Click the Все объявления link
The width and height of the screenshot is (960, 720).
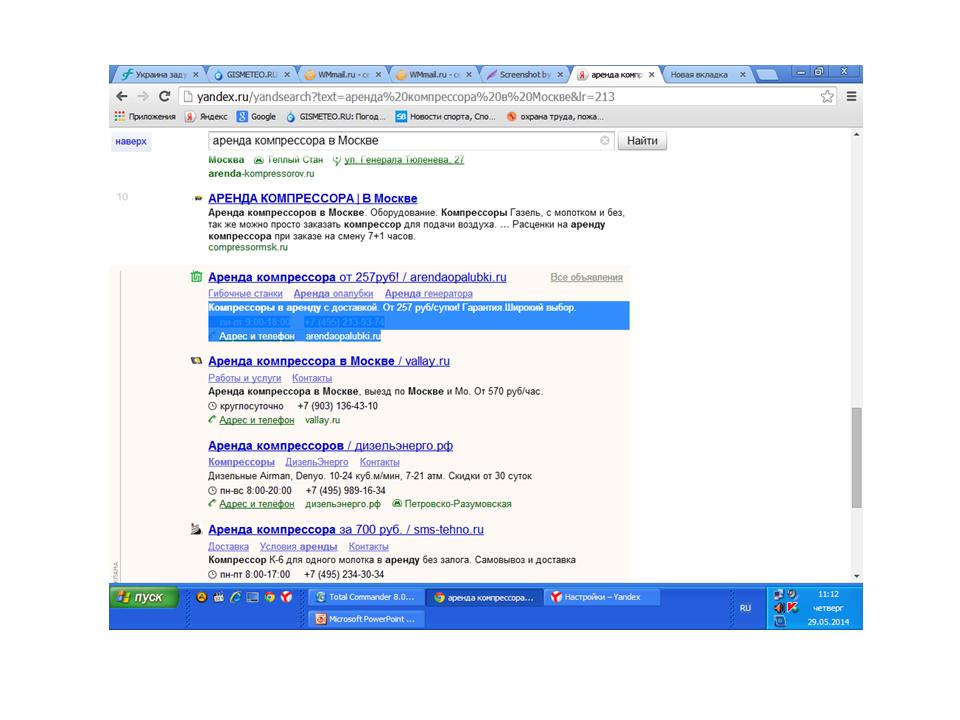point(587,277)
